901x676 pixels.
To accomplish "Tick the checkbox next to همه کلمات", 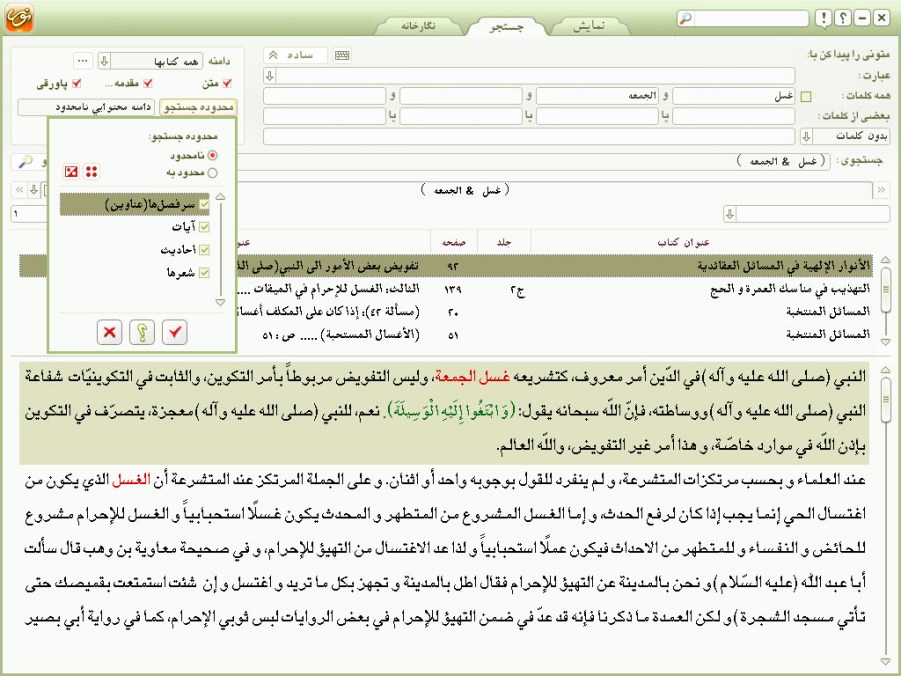I will (806, 97).
